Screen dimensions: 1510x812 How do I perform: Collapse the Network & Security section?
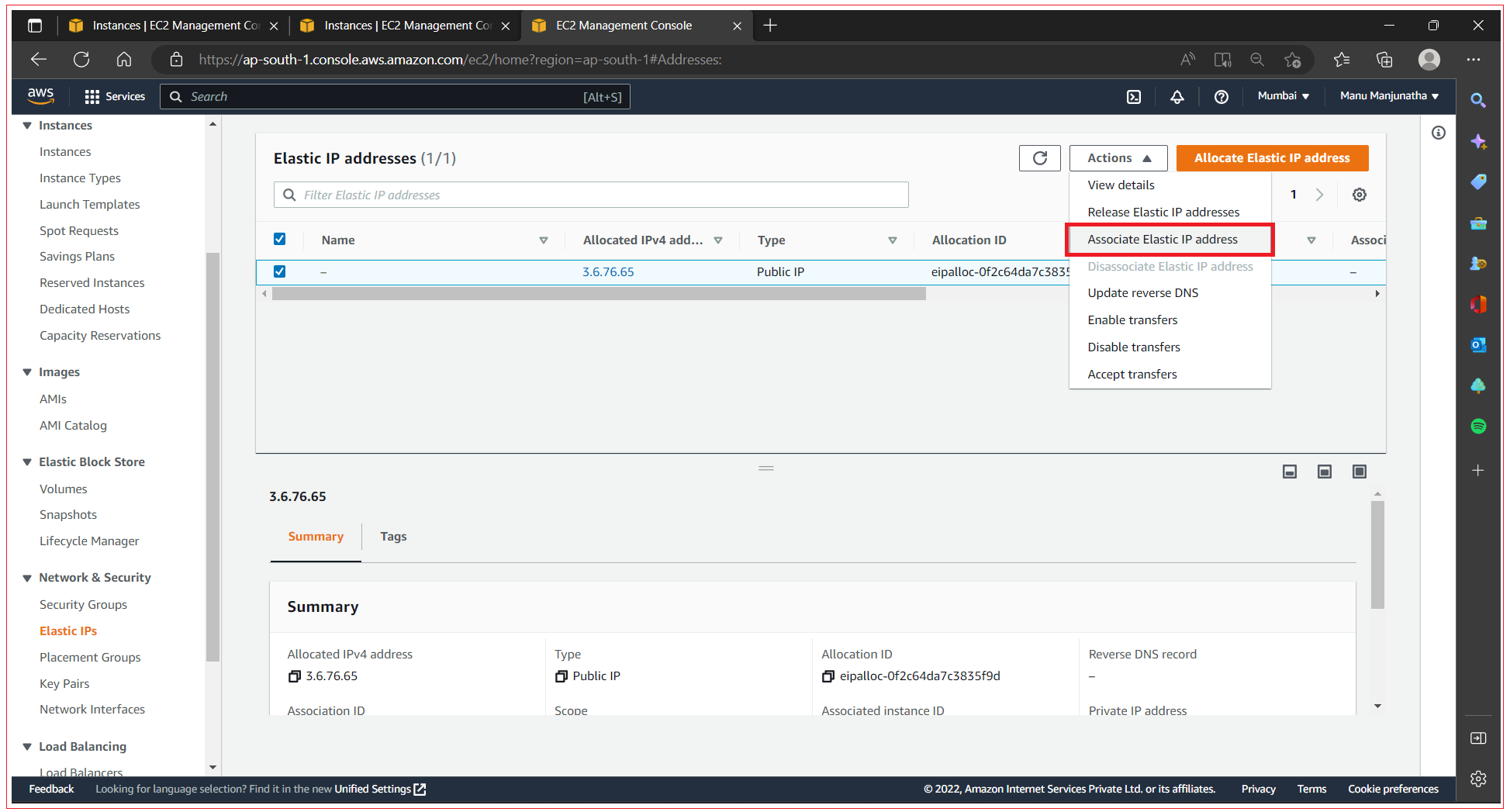27,578
